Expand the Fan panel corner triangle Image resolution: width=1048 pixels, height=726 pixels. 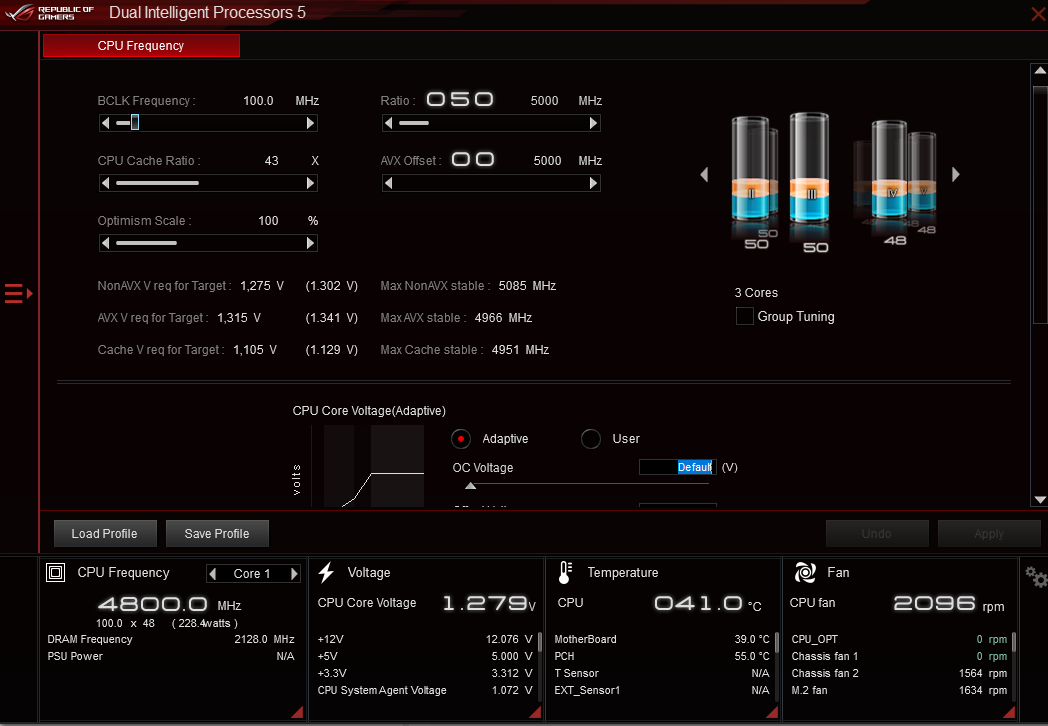tap(1009, 713)
